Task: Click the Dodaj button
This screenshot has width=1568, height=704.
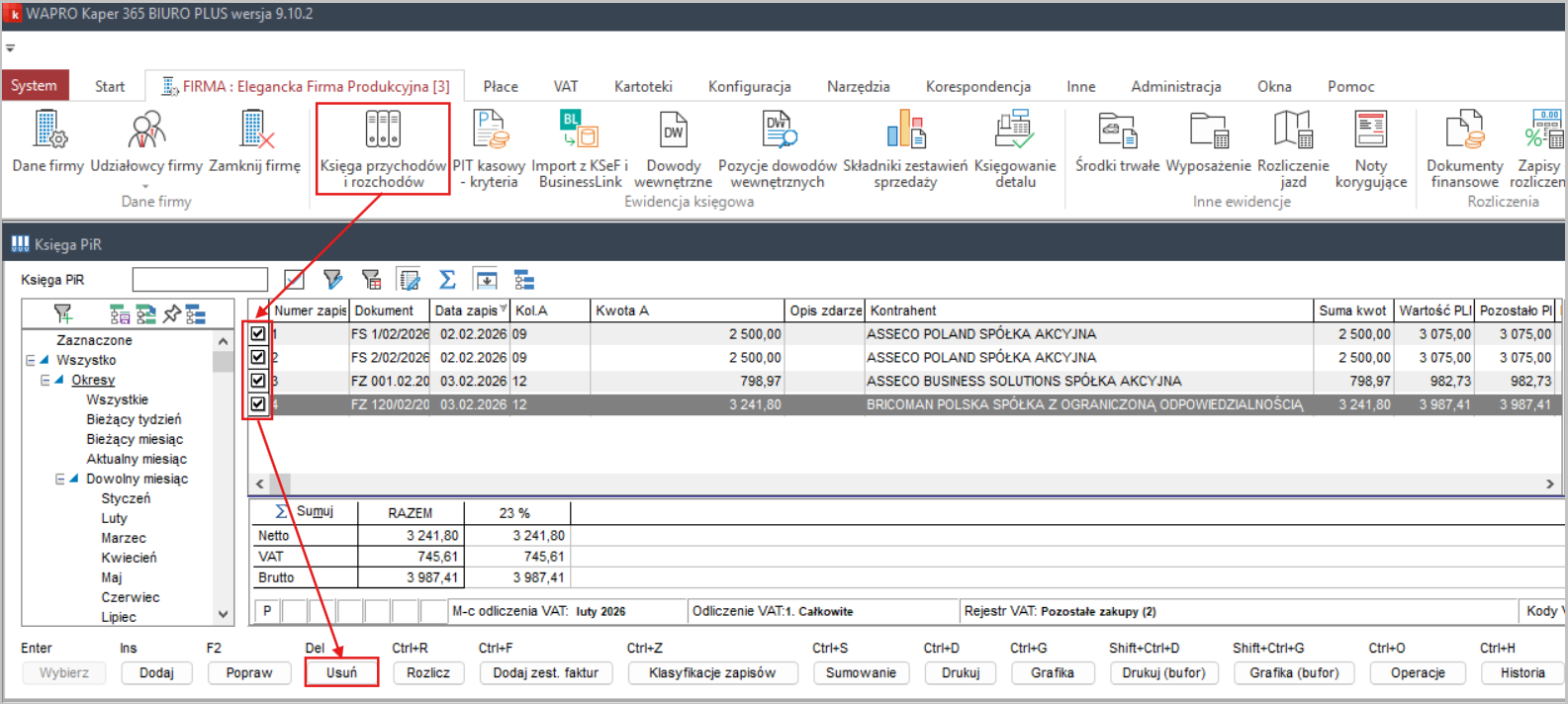Action: [156, 672]
